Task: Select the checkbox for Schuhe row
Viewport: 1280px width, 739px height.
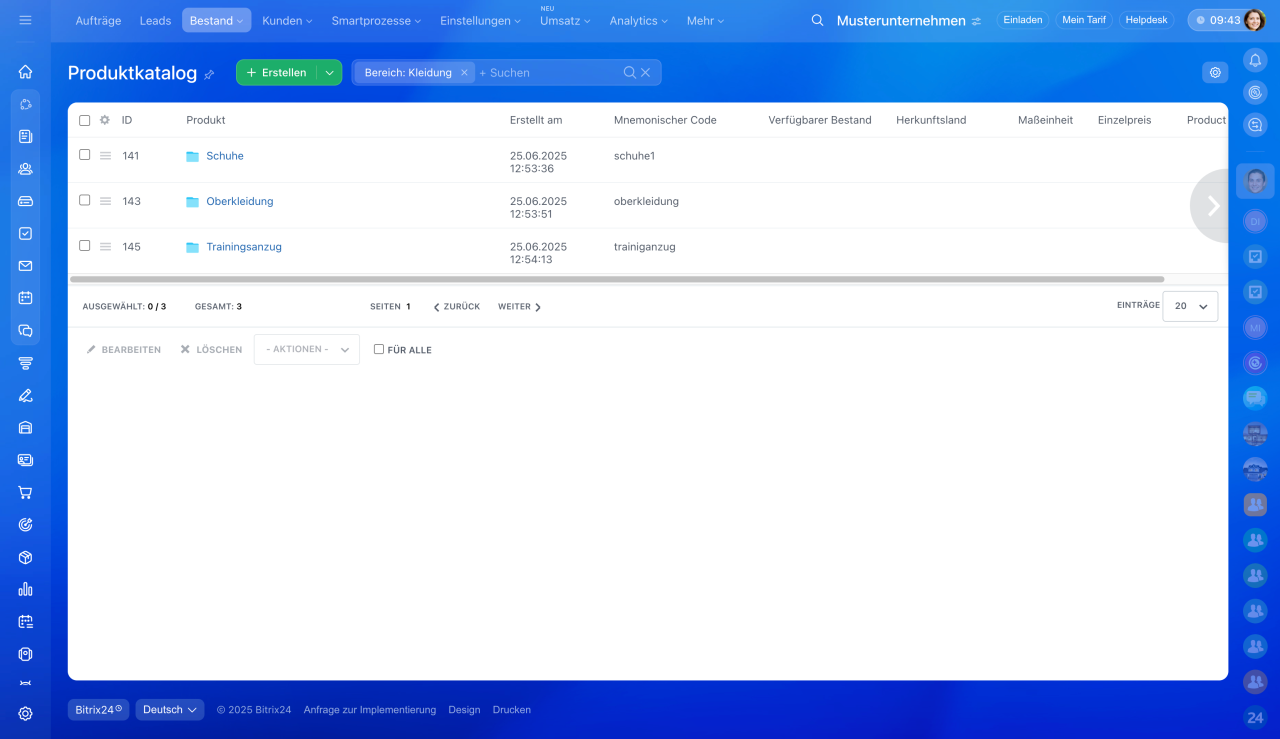Action: pos(85,155)
